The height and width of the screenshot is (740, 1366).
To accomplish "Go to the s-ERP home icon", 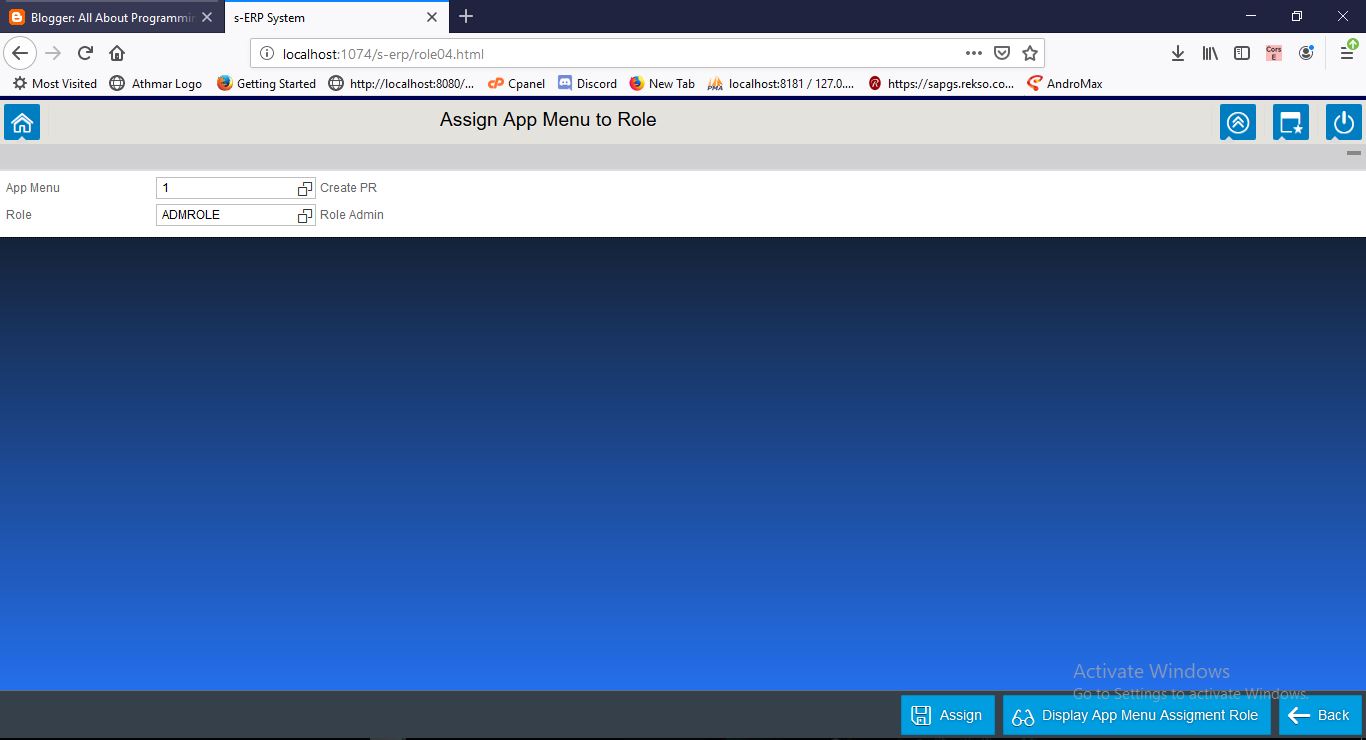I will pyautogui.click(x=22, y=122).
